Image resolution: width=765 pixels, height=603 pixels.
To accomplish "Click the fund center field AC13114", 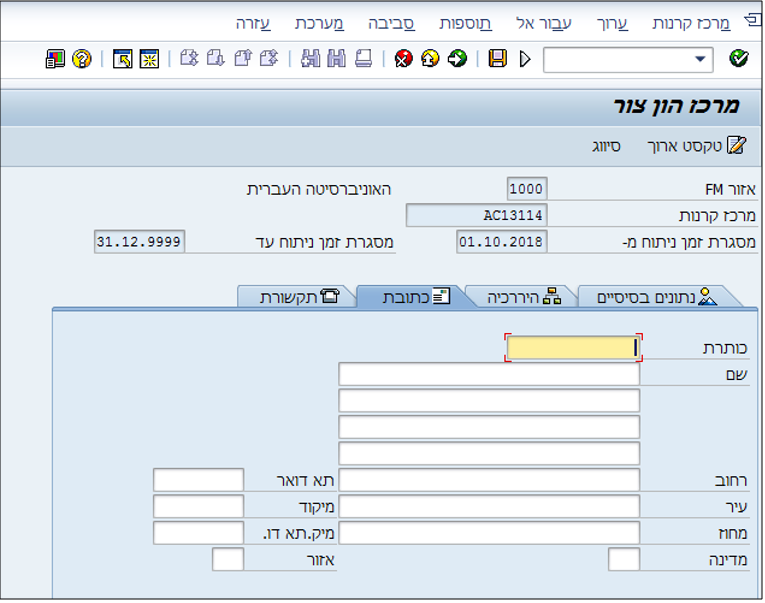I will click(477, 215).
